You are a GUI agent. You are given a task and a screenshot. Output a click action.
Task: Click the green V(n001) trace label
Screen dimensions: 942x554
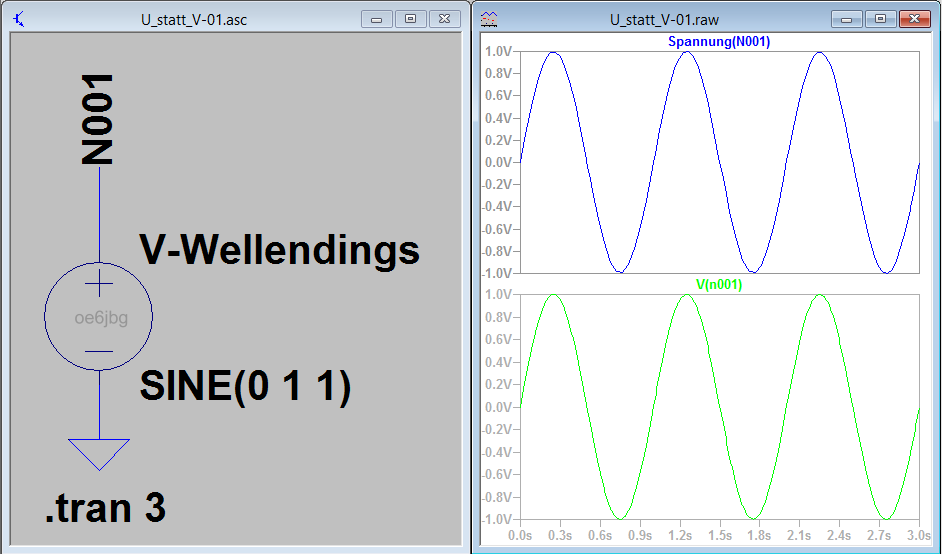click(x=719, y=284)
